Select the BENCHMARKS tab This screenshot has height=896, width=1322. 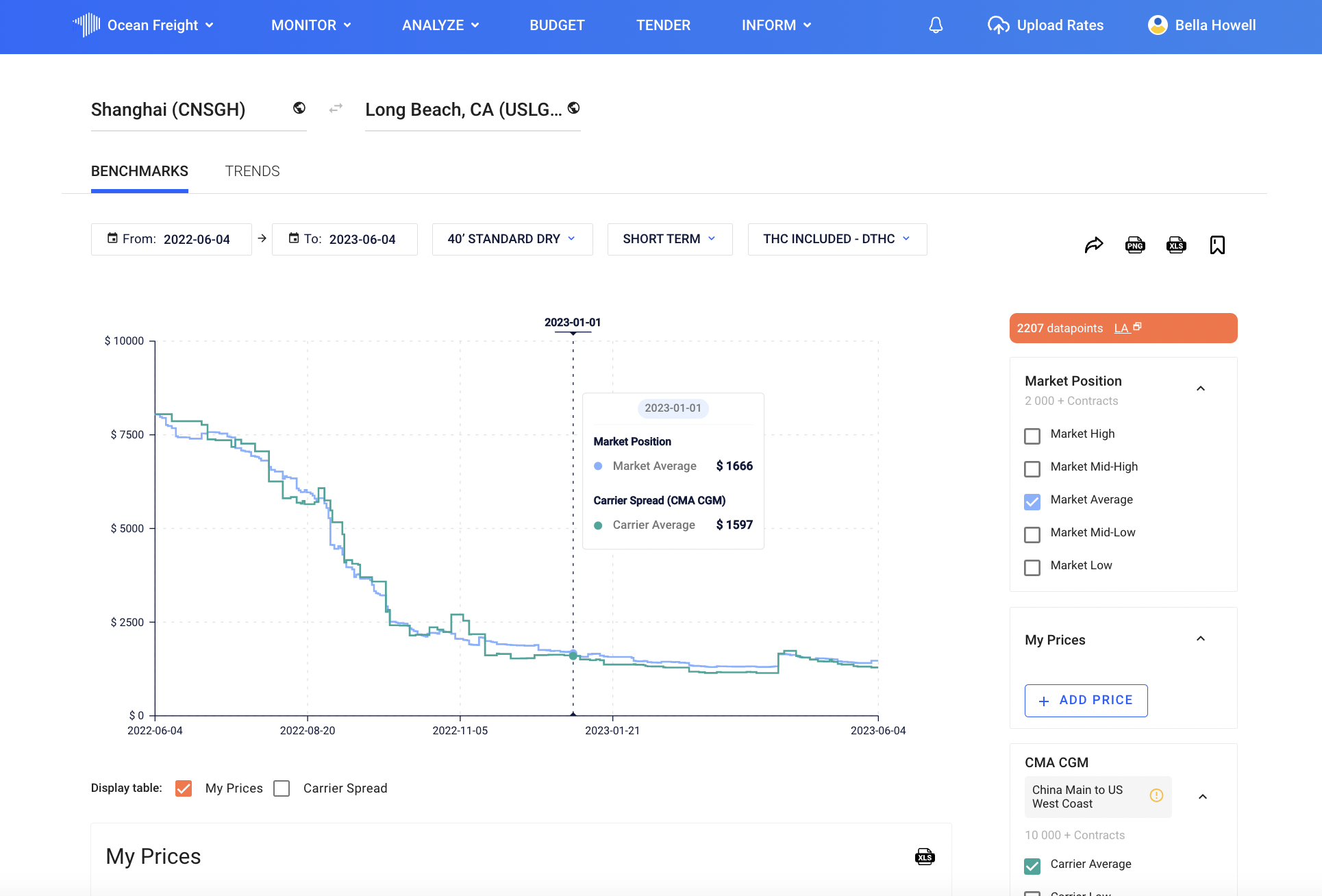(140, 171)
